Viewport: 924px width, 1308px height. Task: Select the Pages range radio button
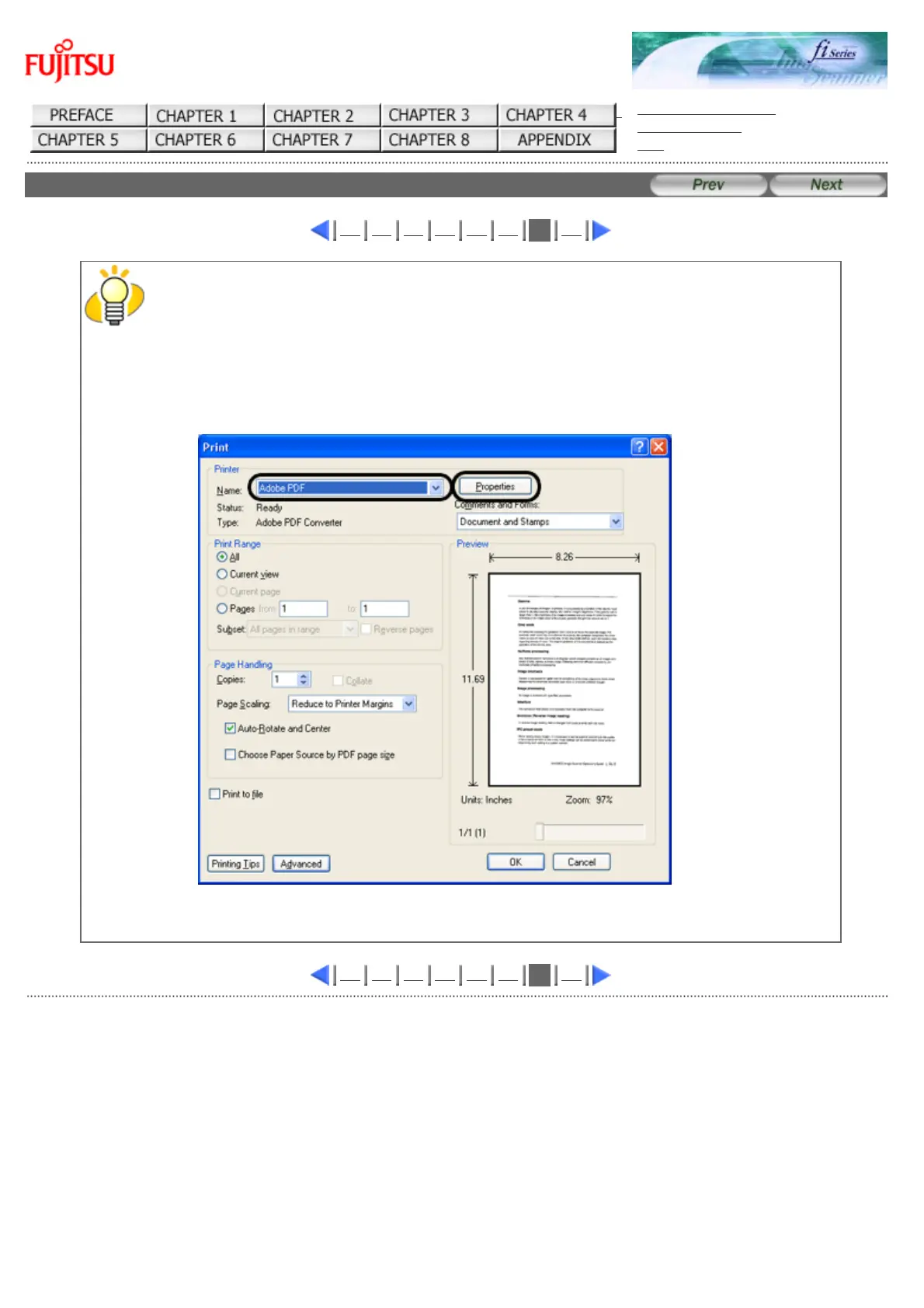click(222, 609)
